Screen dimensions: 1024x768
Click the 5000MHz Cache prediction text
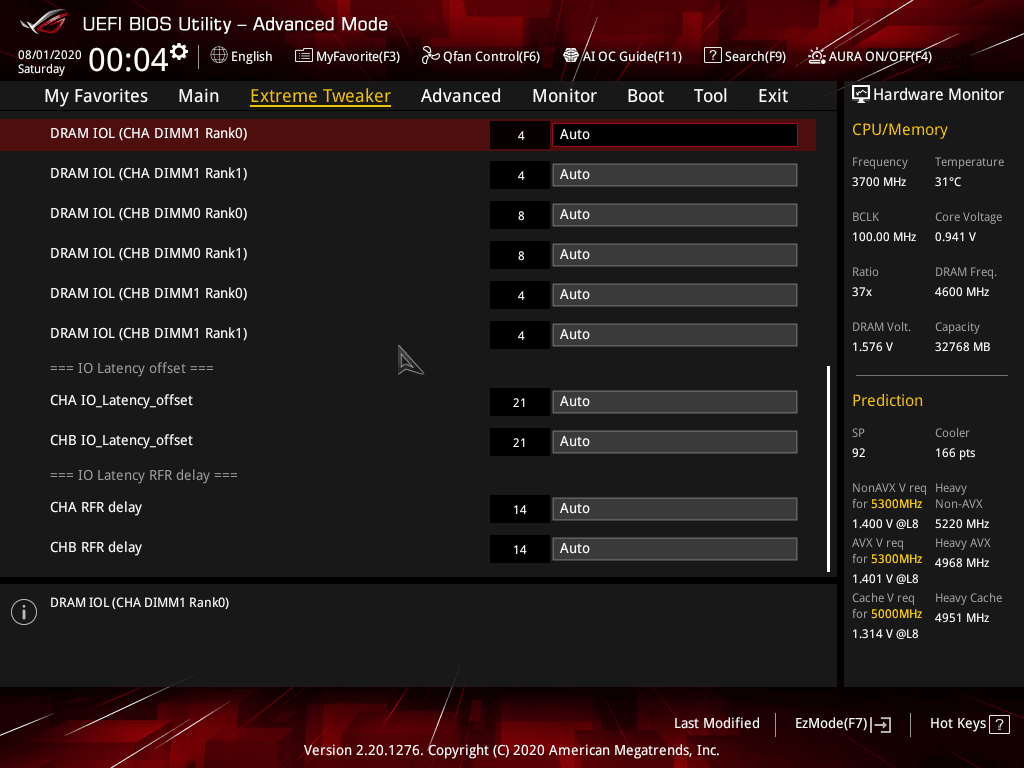(x=897, y=614)
